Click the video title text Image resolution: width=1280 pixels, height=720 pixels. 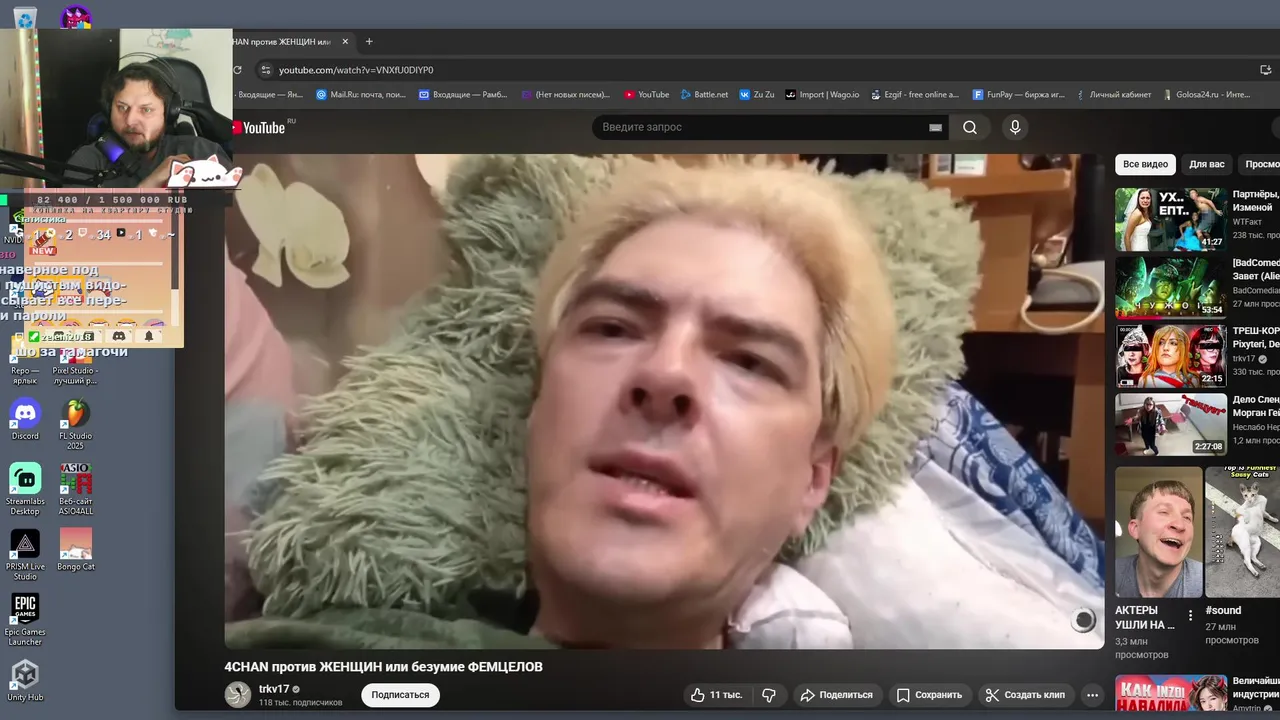[x=383, y=667]
